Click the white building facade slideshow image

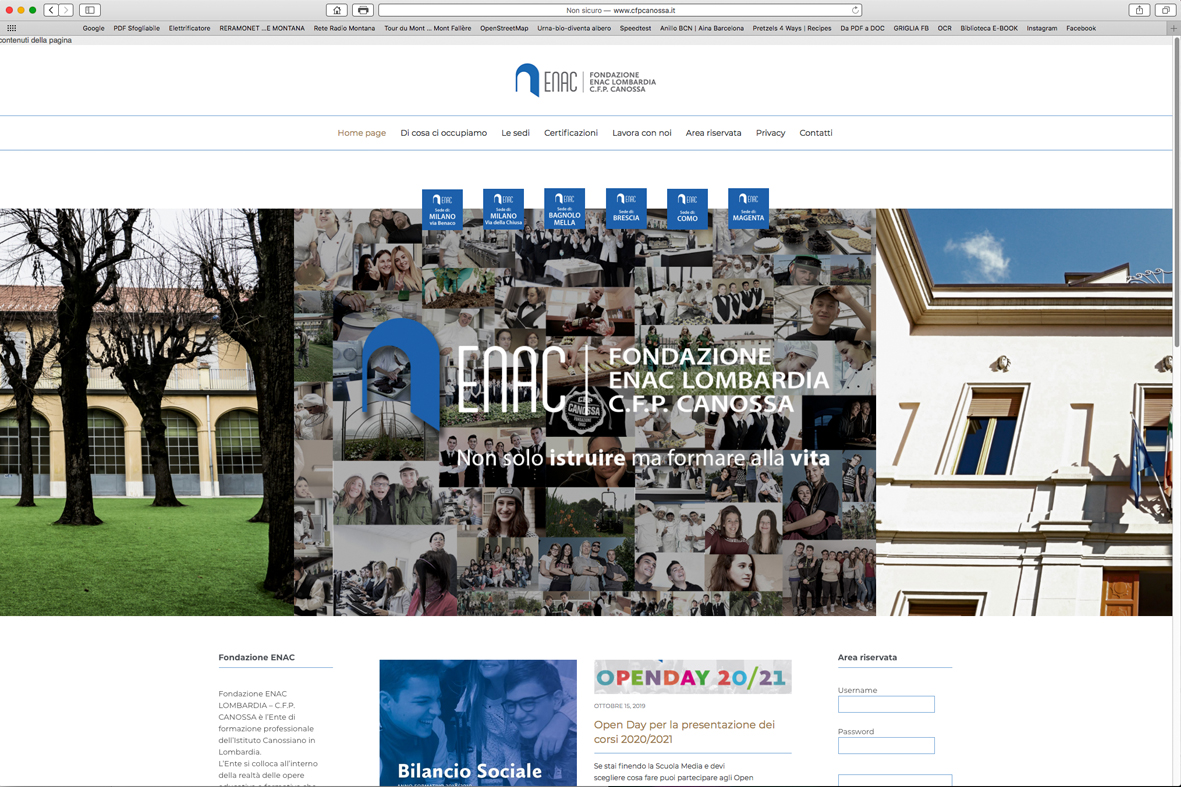(x=1024, y=412)
